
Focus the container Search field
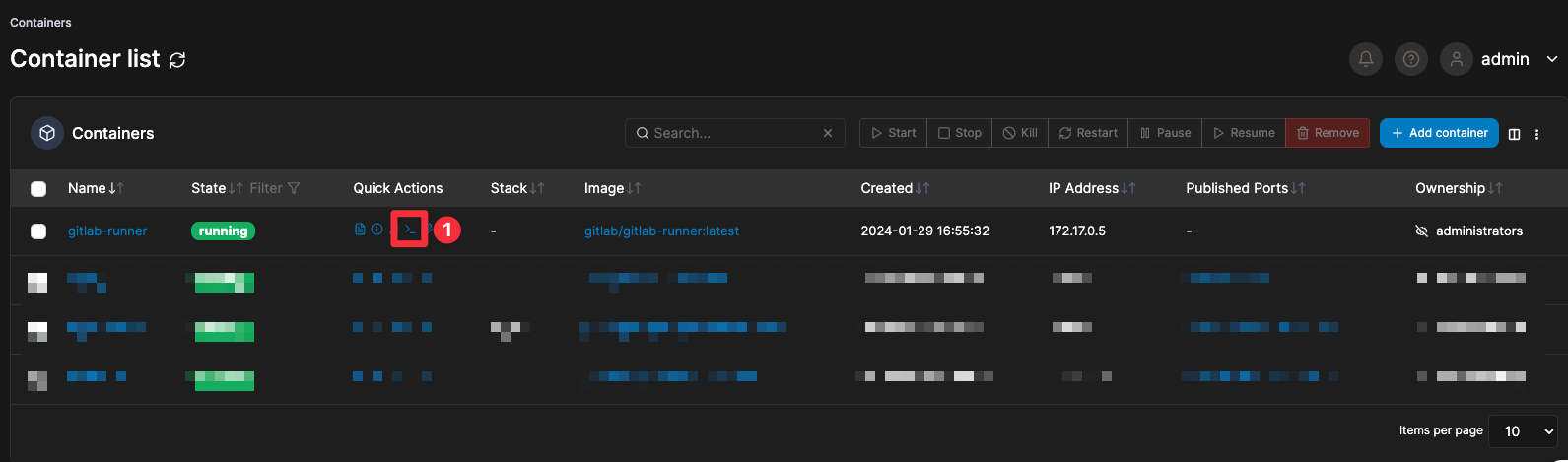click(x=734, y=133)
